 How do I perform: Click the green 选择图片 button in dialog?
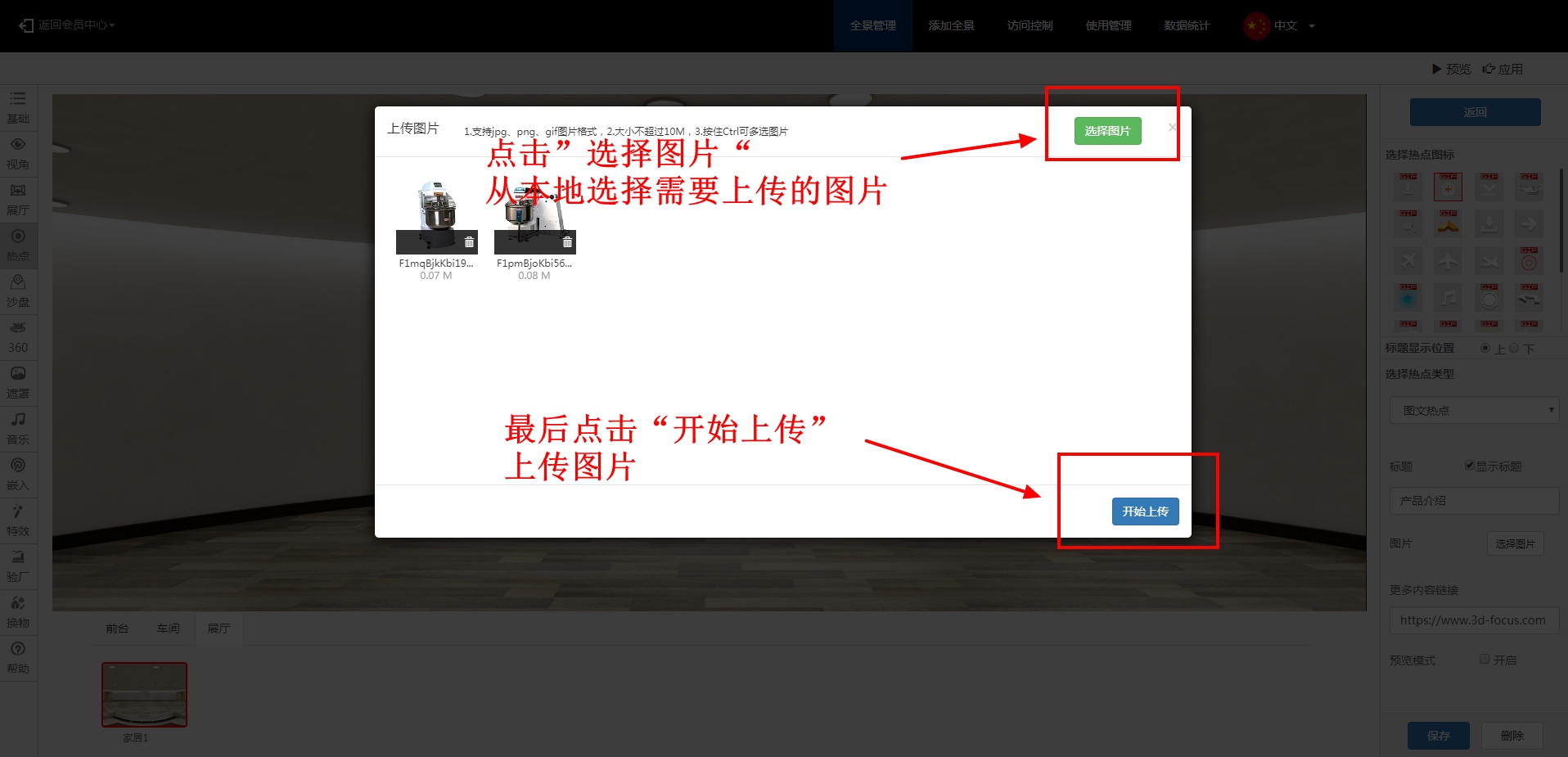pos(1107,131)
